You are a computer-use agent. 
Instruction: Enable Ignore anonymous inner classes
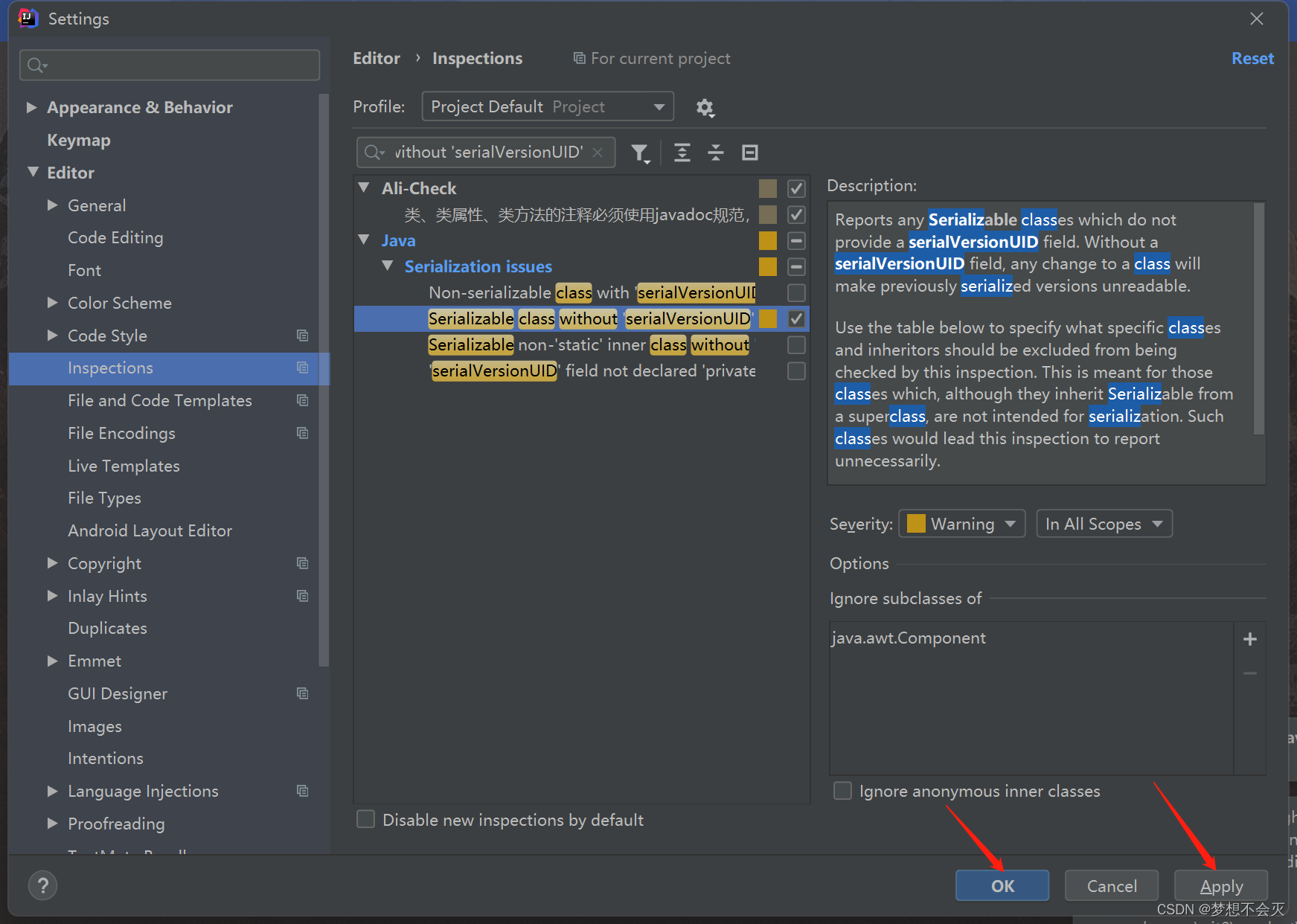842,791
